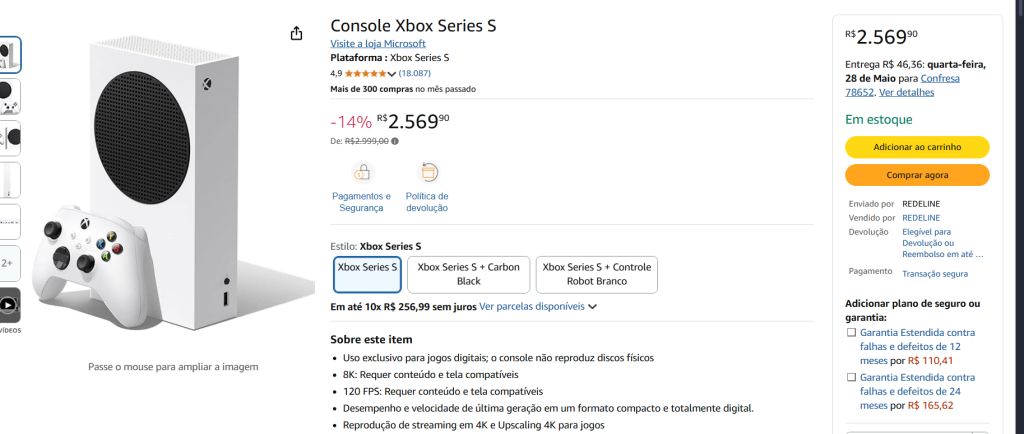
Task: Select the first console thumbnail image
Action: 8,54
